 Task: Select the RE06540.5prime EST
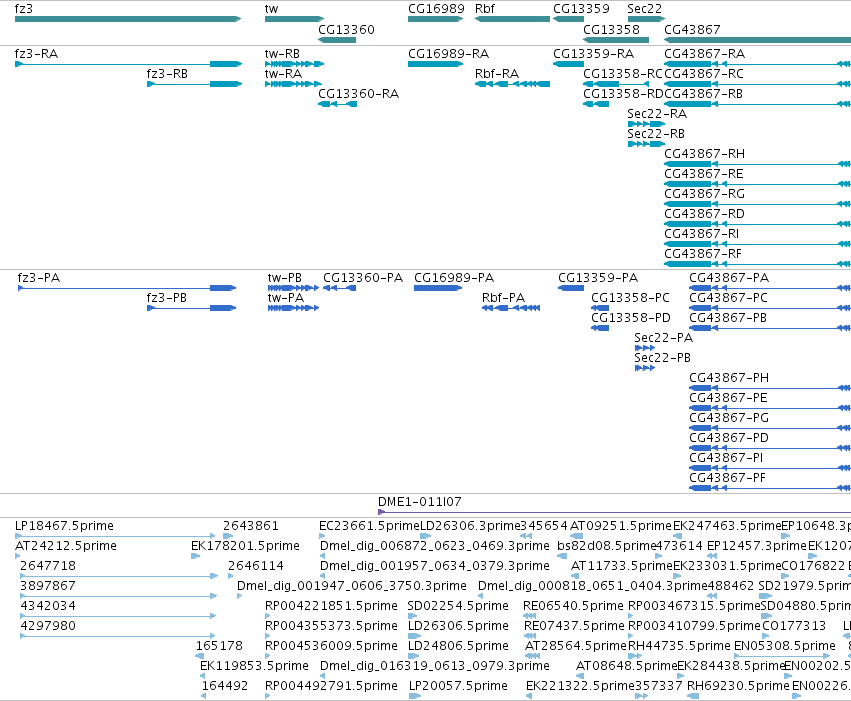(x=529, y=616)
